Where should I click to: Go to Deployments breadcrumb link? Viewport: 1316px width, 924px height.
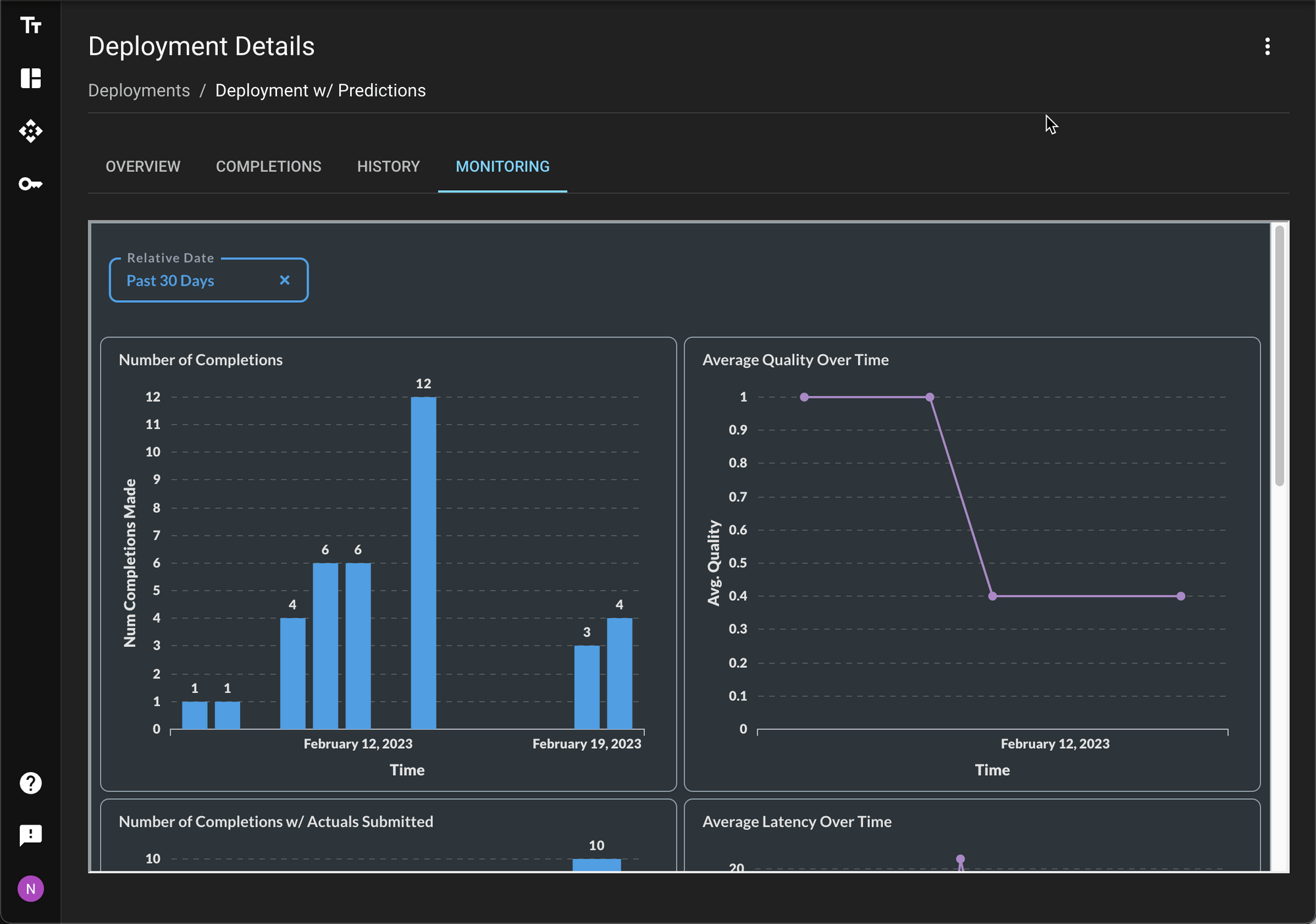coord(139,91)
